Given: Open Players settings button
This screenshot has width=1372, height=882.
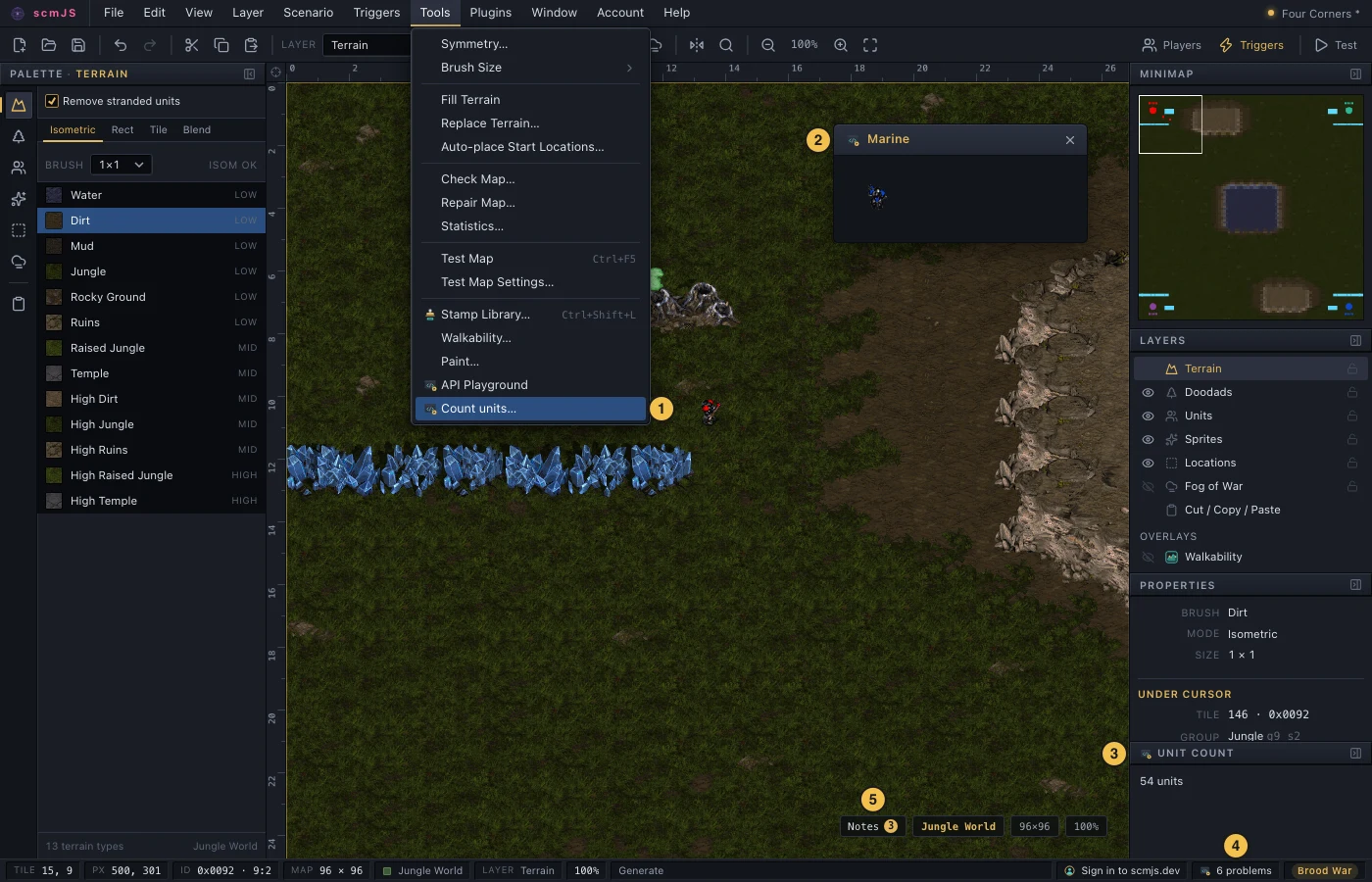Looking at the screenshot, I should [x=1171, y=45].
